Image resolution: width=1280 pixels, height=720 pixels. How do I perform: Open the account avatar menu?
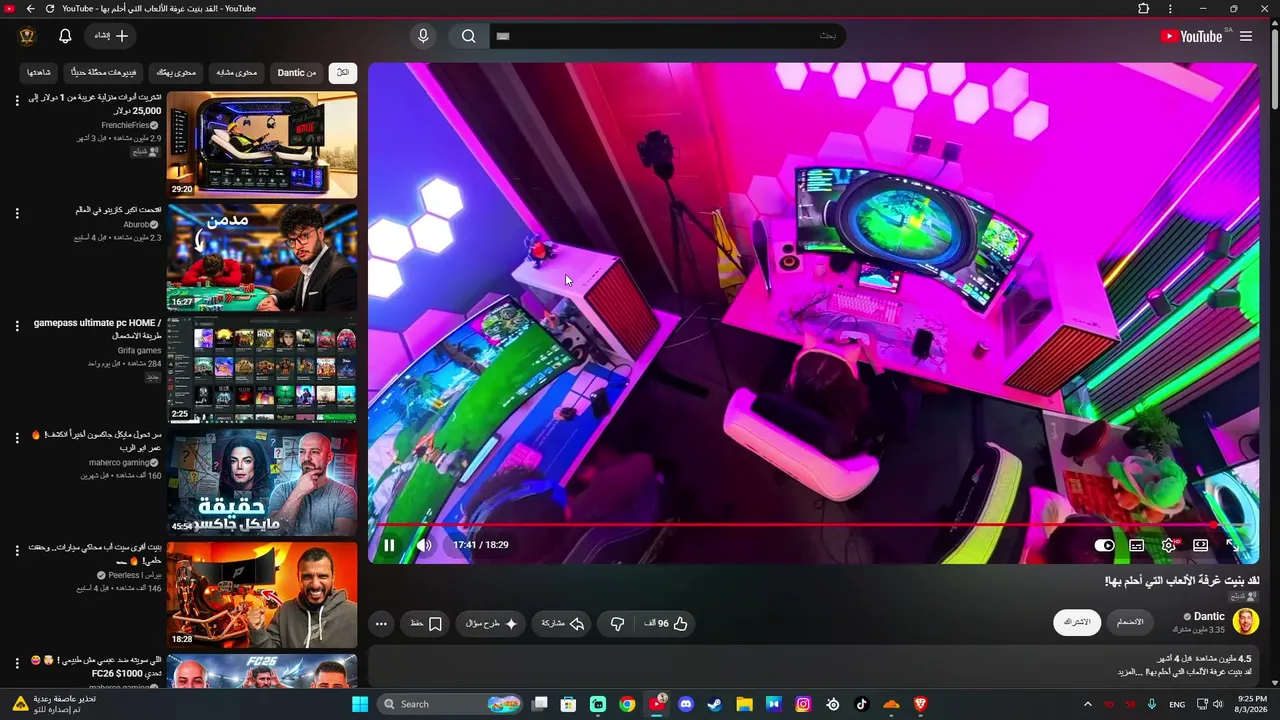(x=27, y=36)
